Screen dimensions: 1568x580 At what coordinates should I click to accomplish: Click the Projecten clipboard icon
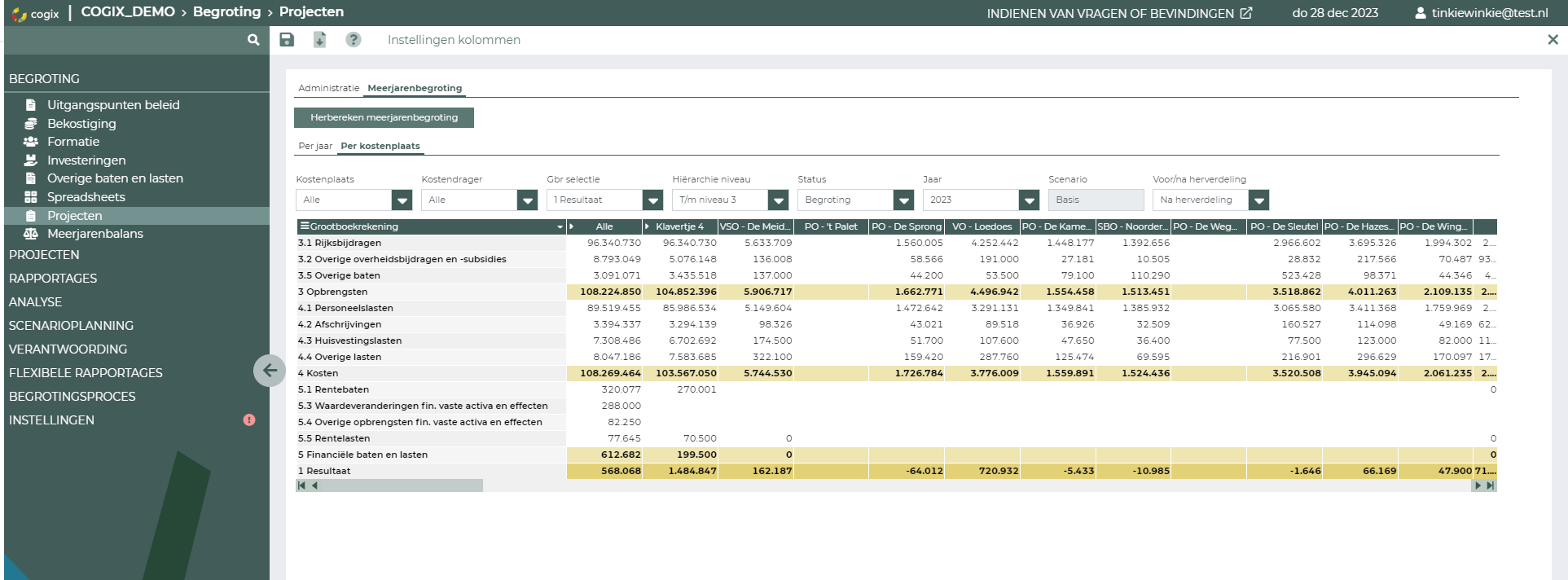click(x=31, y=216)
